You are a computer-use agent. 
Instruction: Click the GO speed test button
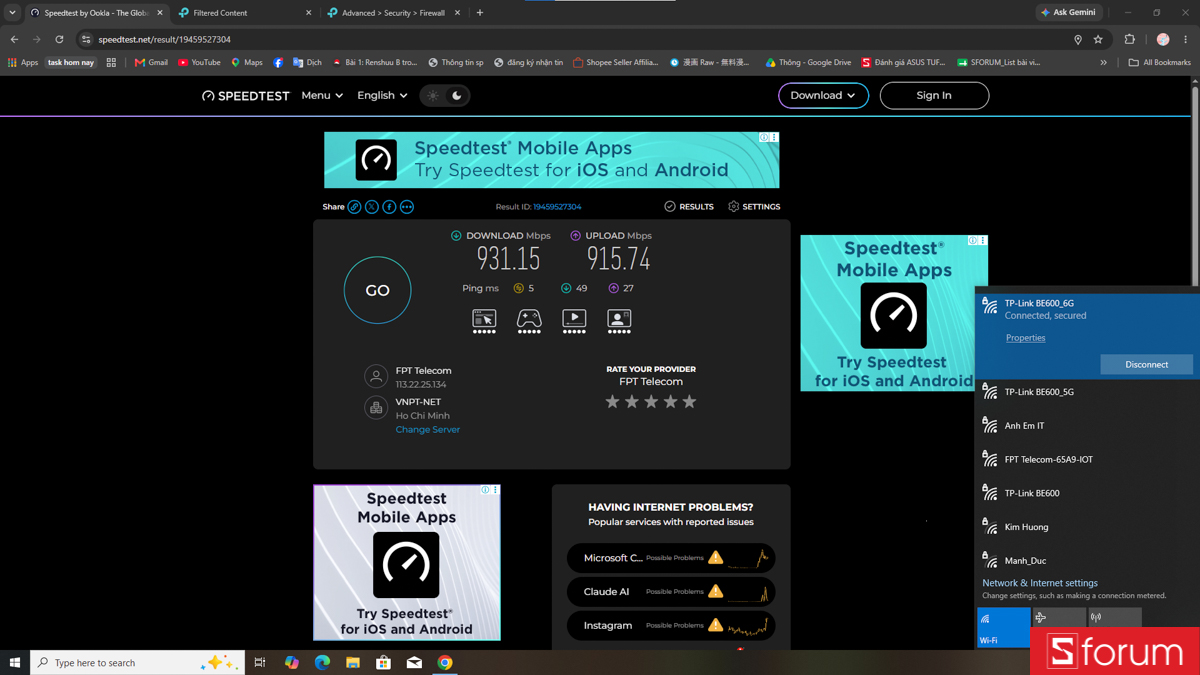(377, 290)
